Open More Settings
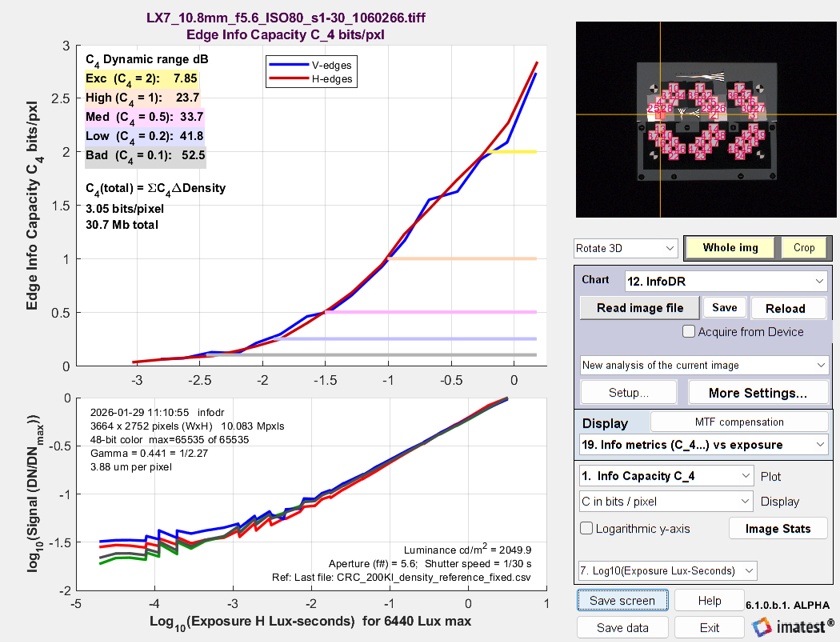 point(757,393)
